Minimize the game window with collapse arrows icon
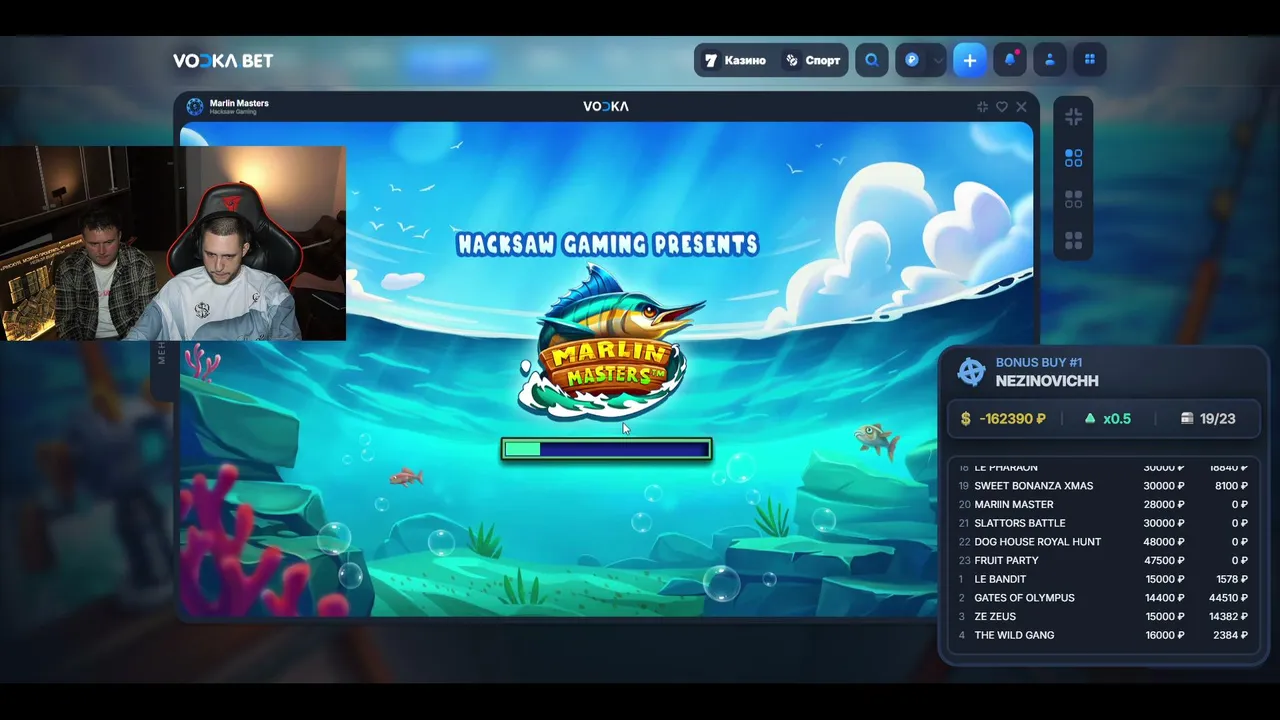Screen dimensions: 1280x720 tap(982, 106)
